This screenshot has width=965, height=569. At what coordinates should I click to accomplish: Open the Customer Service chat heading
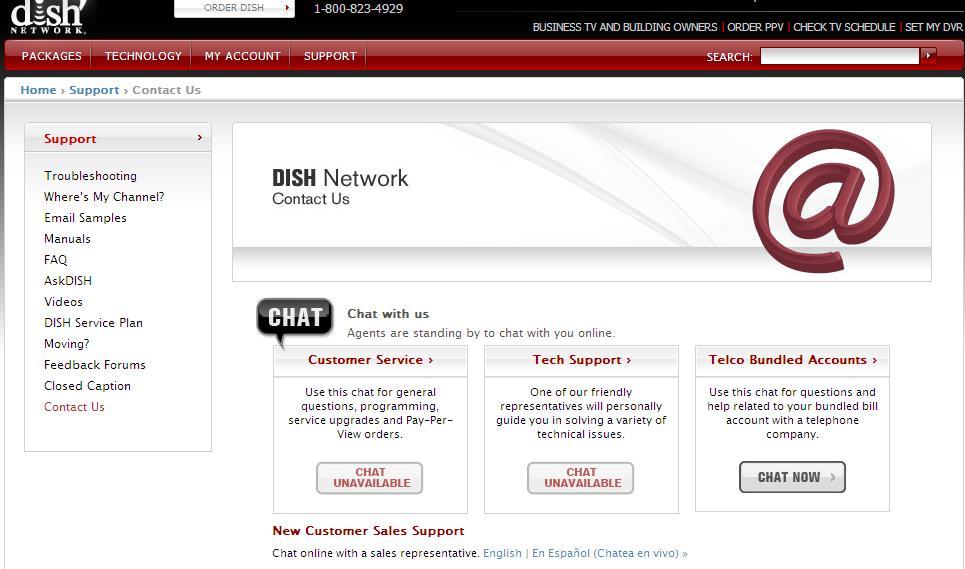(x=370, y=360)
